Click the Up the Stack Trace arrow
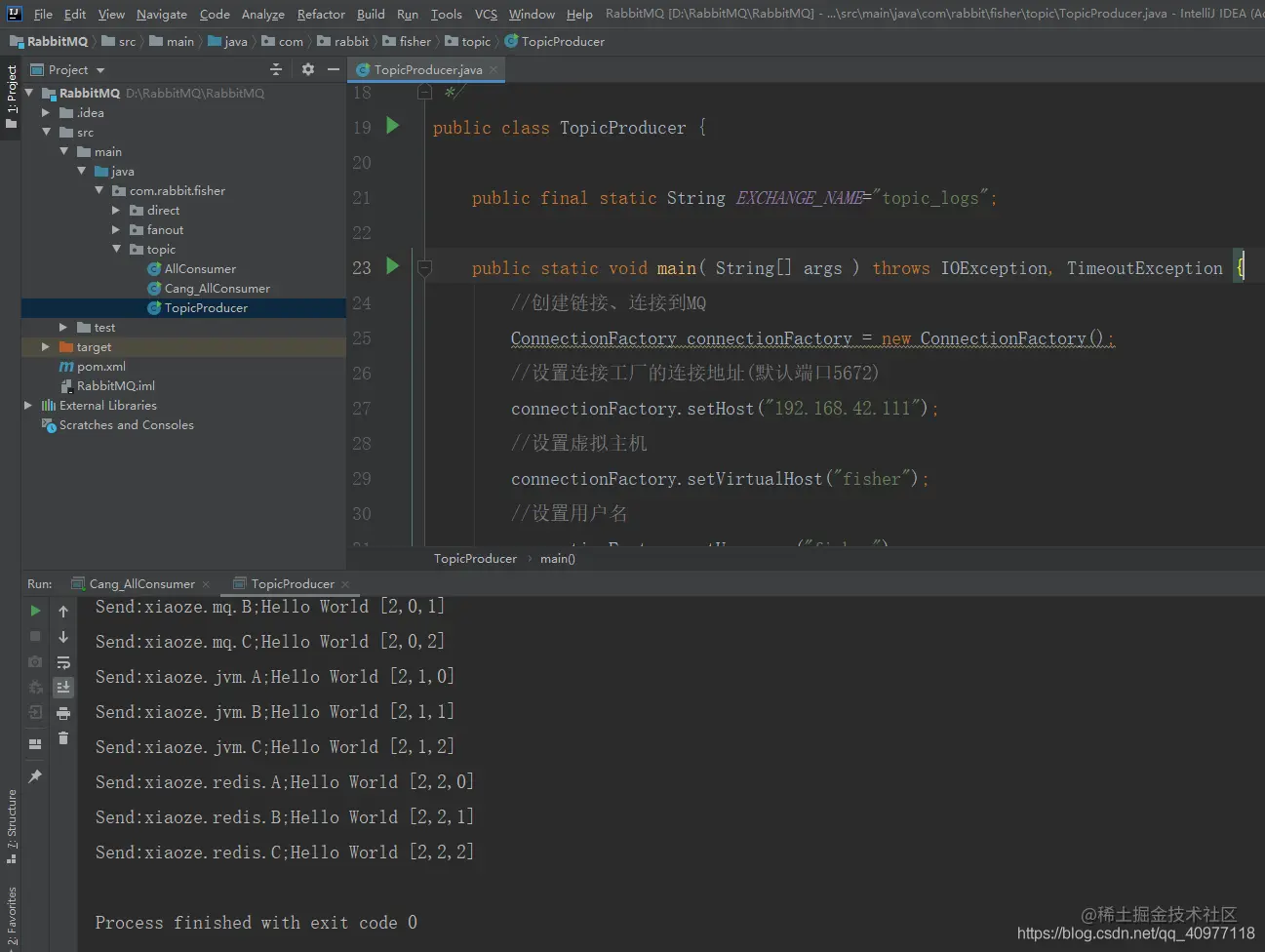1265x952 pixels. point(63,612)
